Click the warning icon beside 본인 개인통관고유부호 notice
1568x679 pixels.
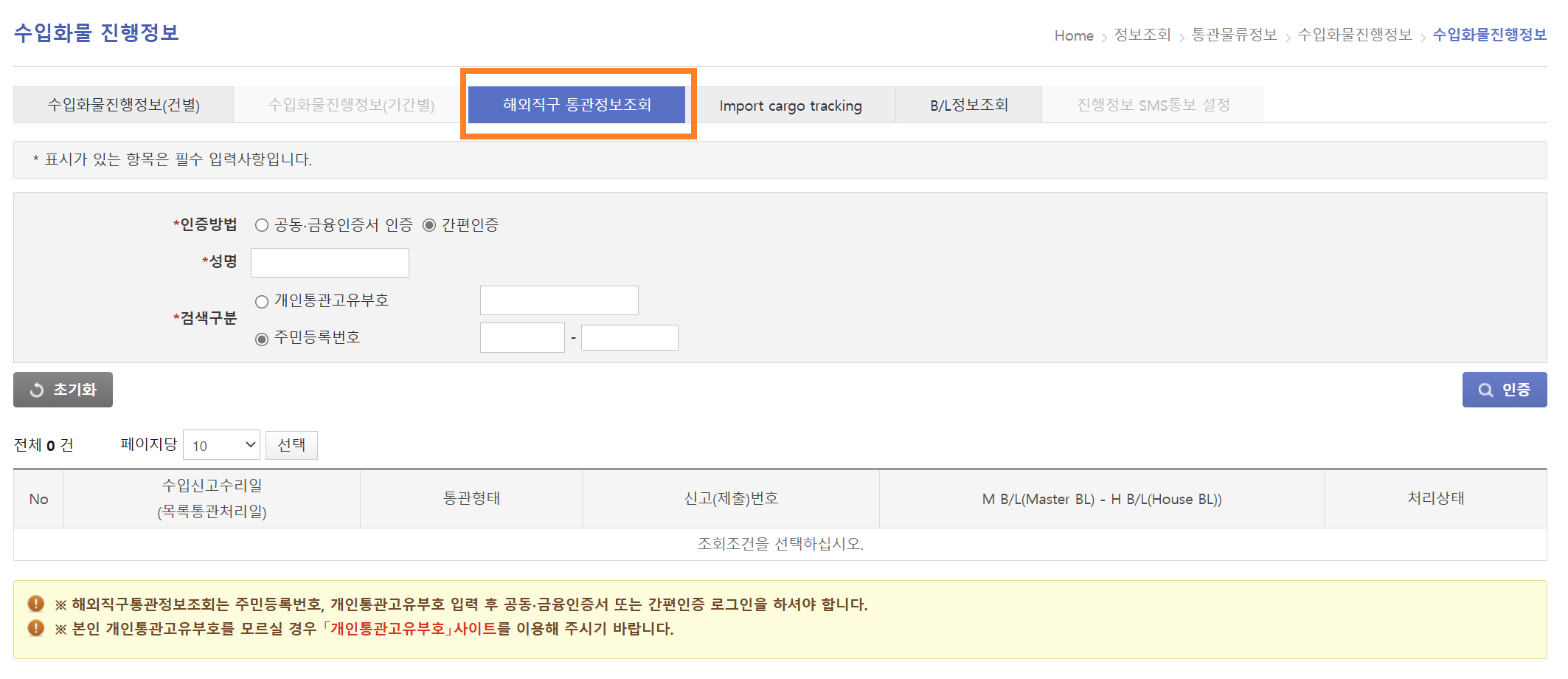point(35,628)
